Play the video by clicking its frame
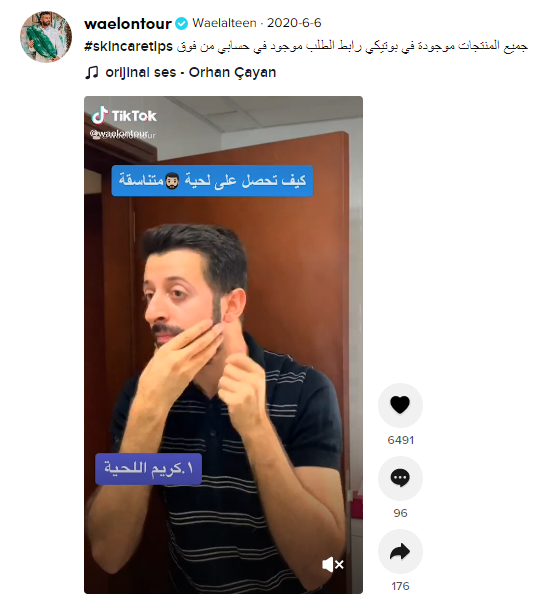The image size is (533, 603). point(223,345)
